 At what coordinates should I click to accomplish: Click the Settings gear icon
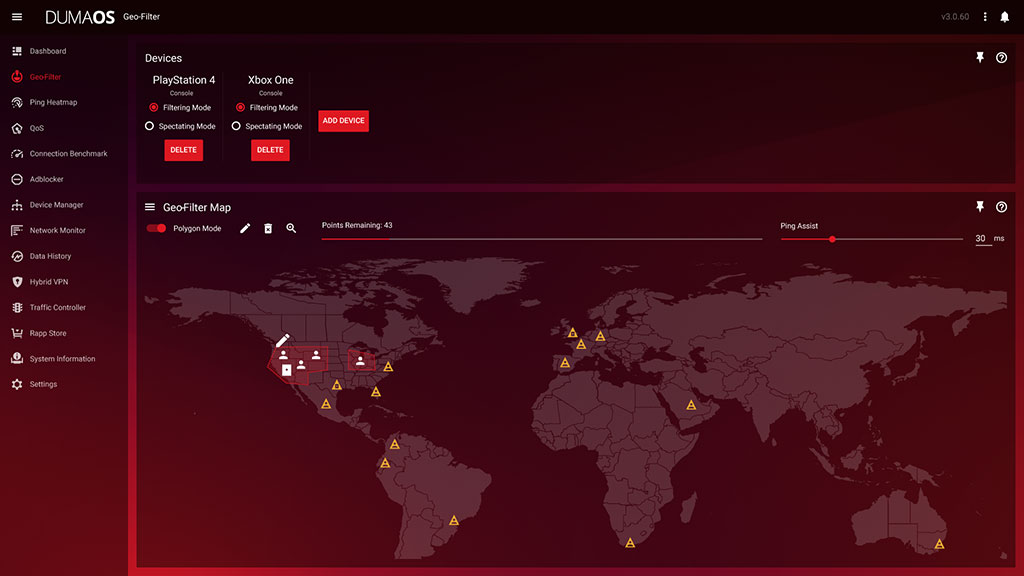pyautogui.click(x=17, y=384)
